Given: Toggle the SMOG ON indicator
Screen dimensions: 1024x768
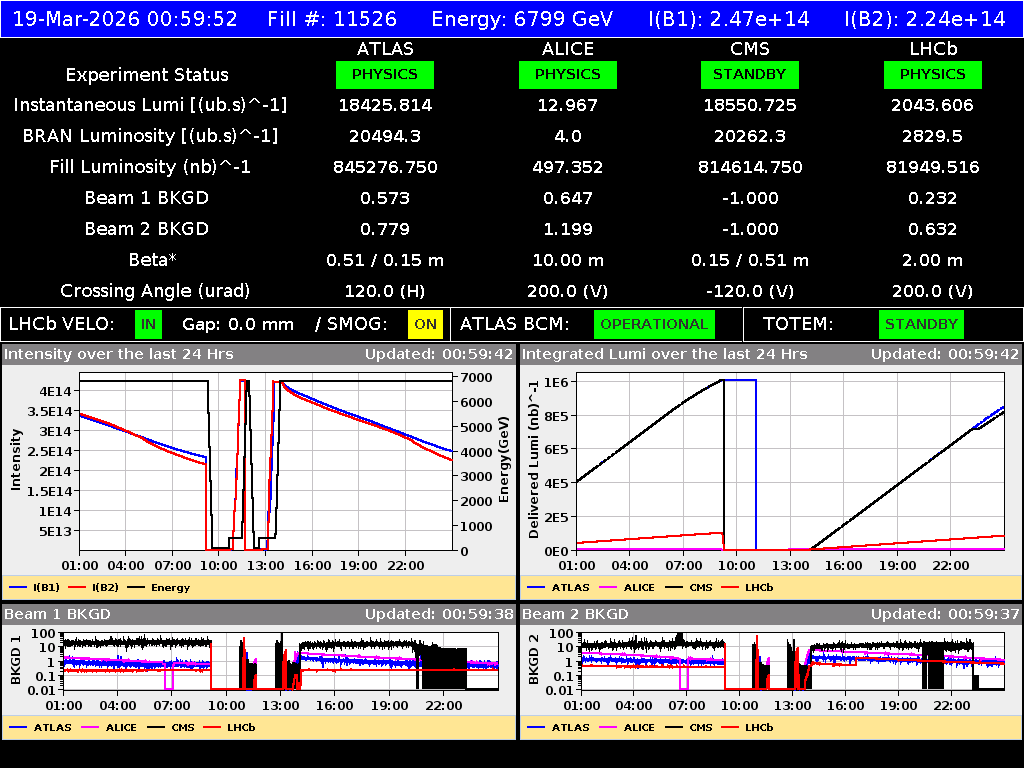Looking at the screenshot, I should 422,324.
